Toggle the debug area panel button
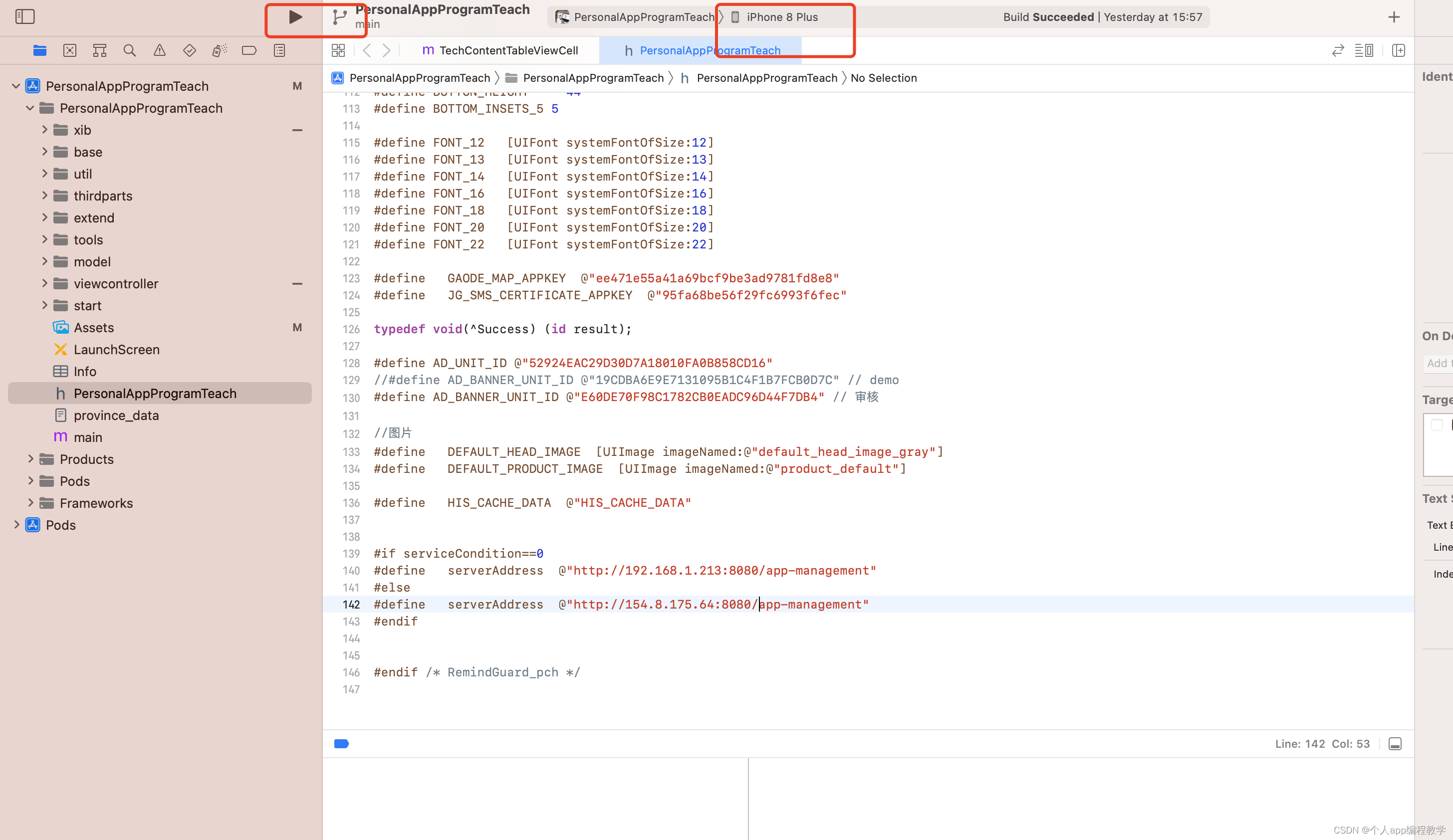The image size is (1453, 840). click(1395, 744)
